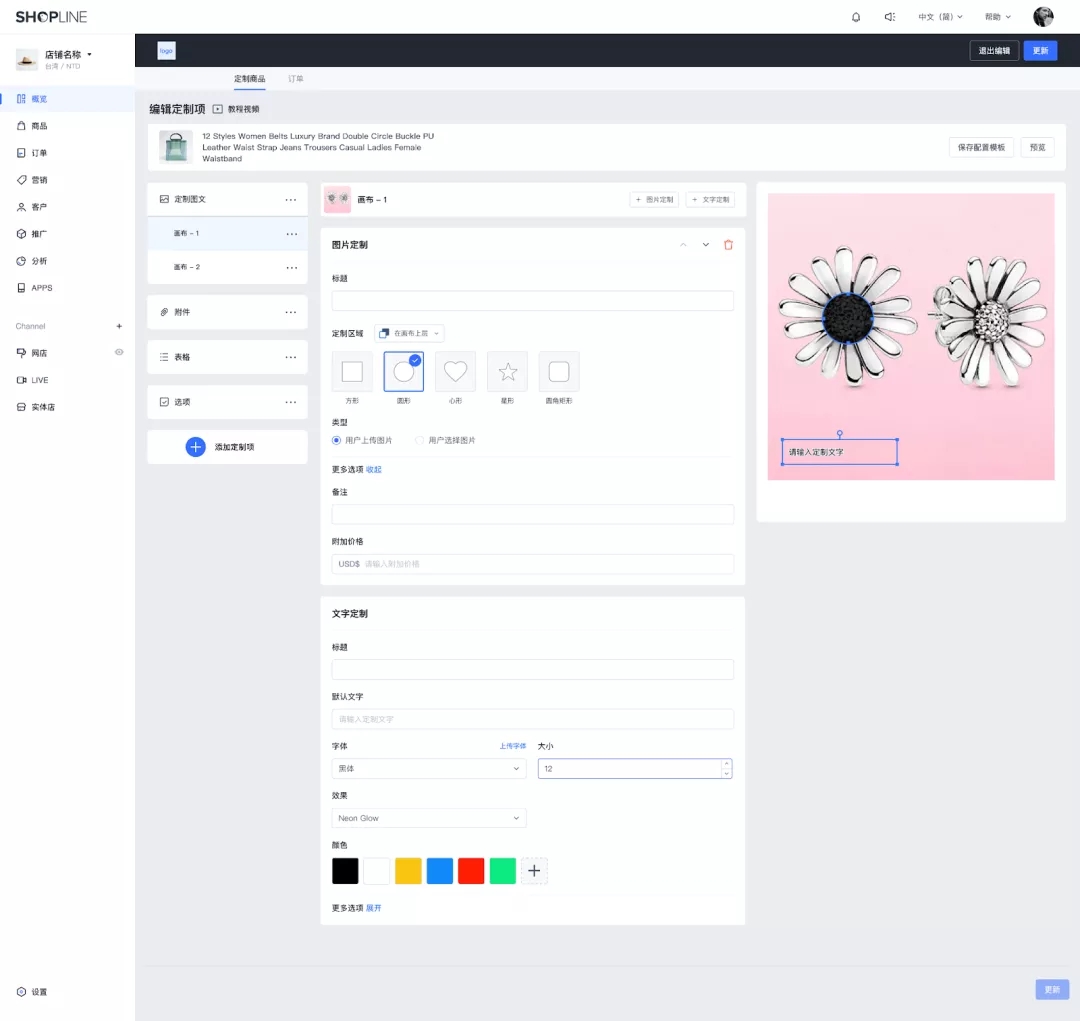Add a new Channel with plus icon

[119, 326]
